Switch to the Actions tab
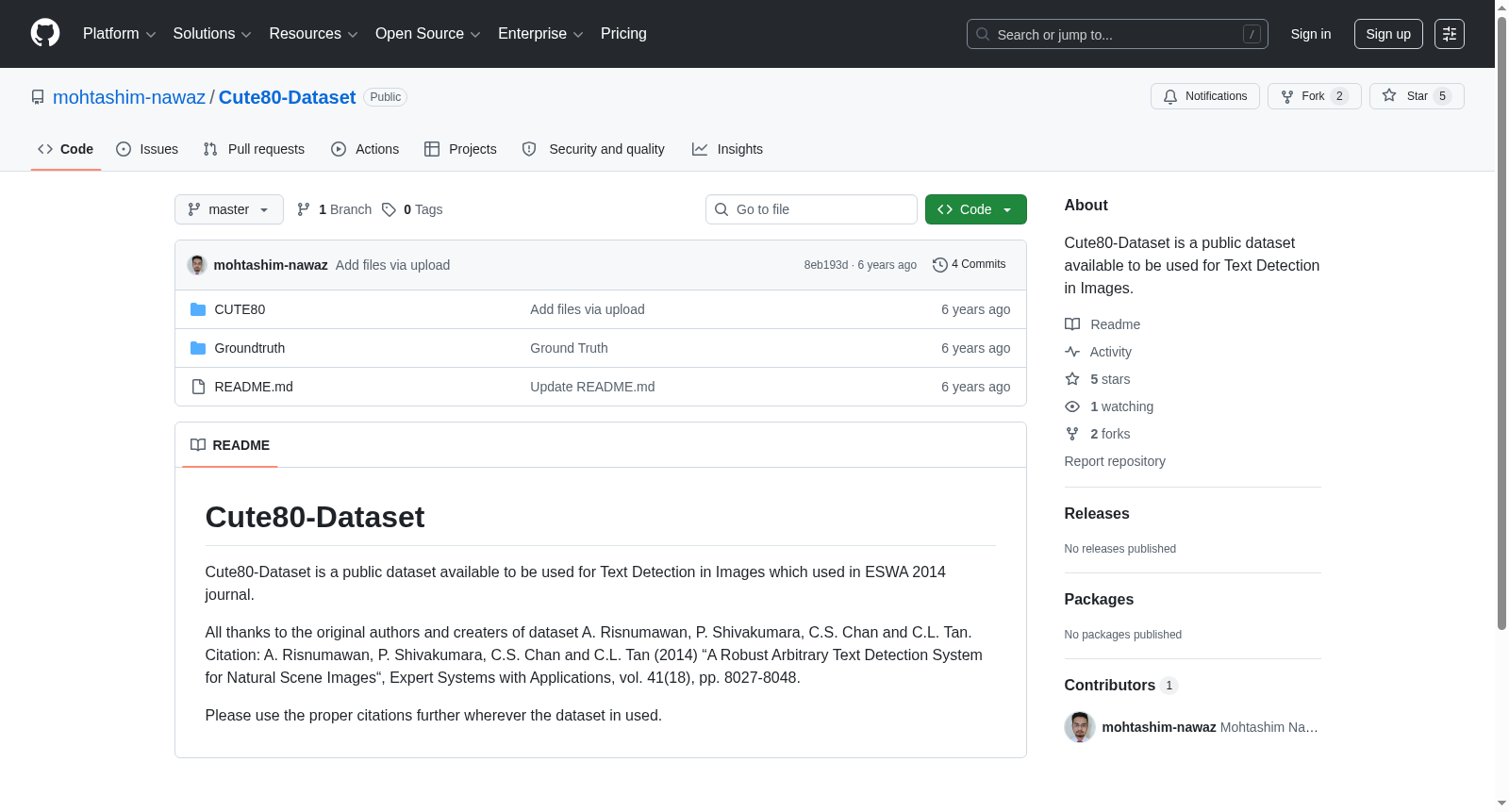The image size is (1509, 812). point(365,149)
